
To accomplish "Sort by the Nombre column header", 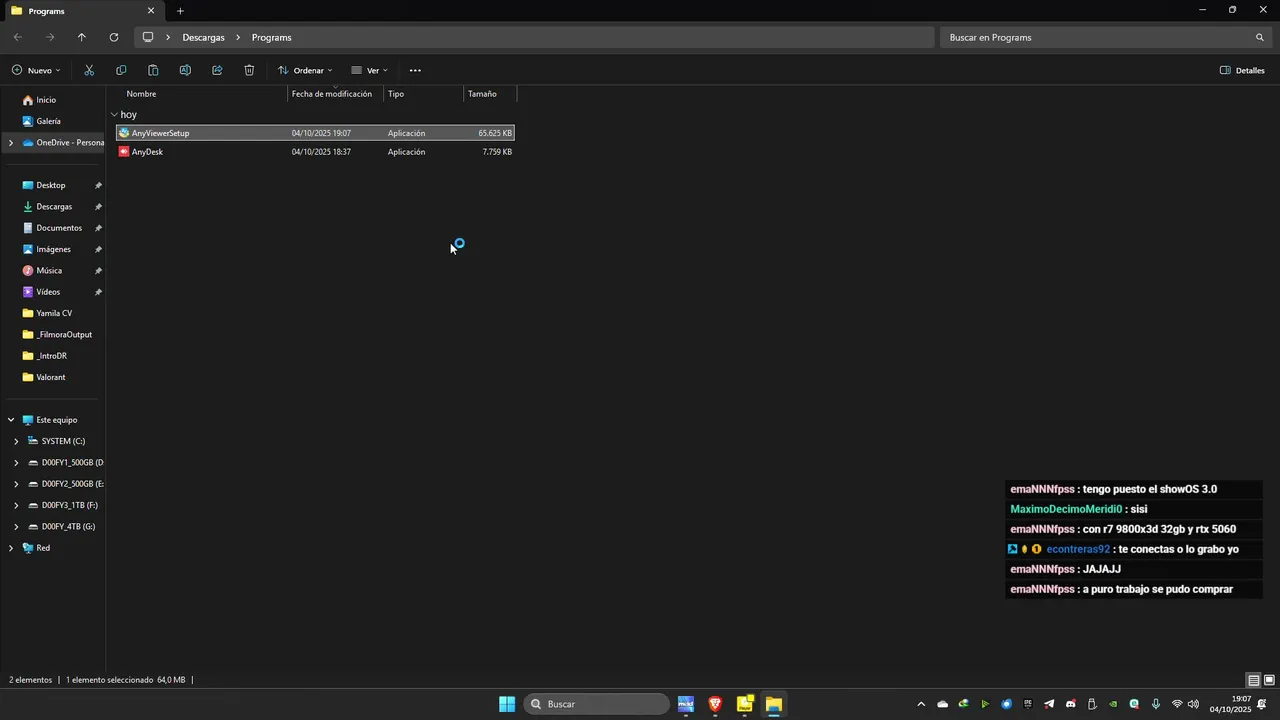I will pos(141,94).
